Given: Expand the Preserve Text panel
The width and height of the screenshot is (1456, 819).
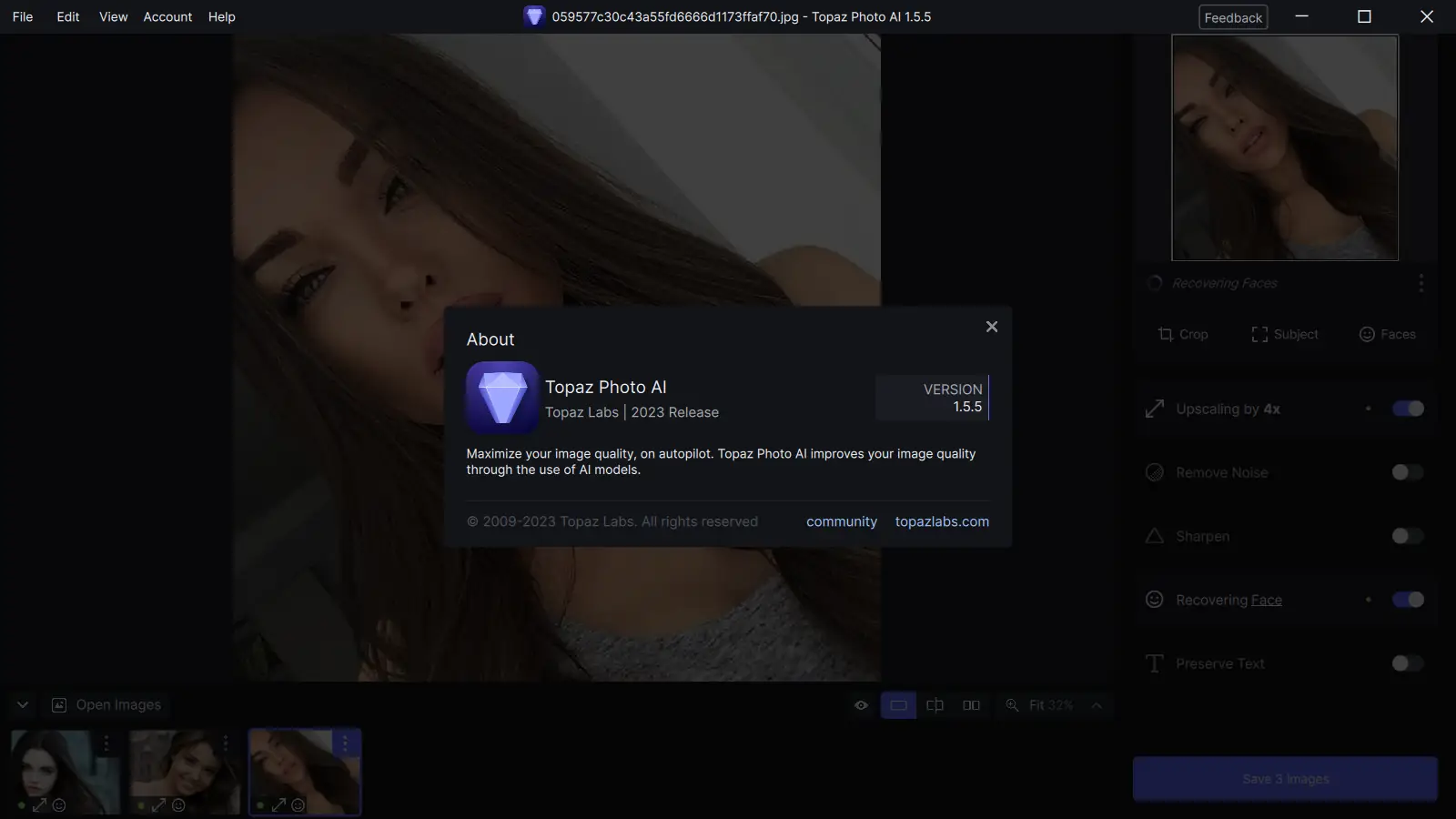Looking at the screenshot, I should [x=1285, y=663].
